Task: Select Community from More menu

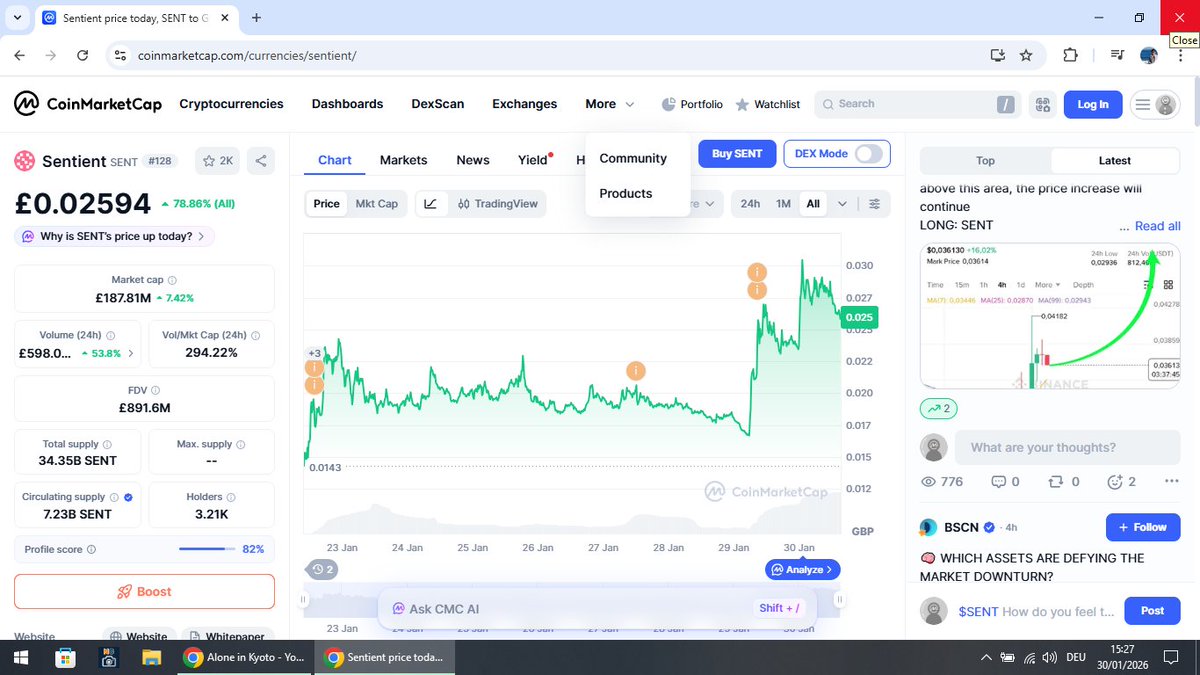Action: 633,158
